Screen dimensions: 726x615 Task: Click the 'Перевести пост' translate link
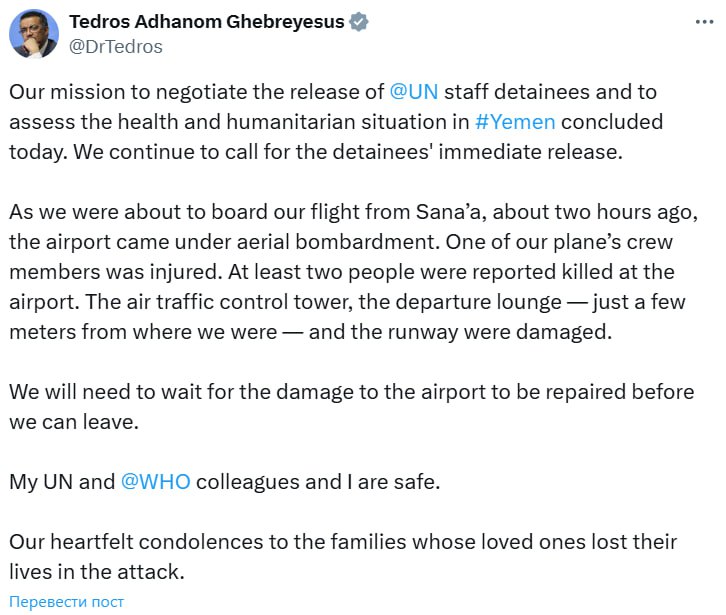click(x=66, y=601)
